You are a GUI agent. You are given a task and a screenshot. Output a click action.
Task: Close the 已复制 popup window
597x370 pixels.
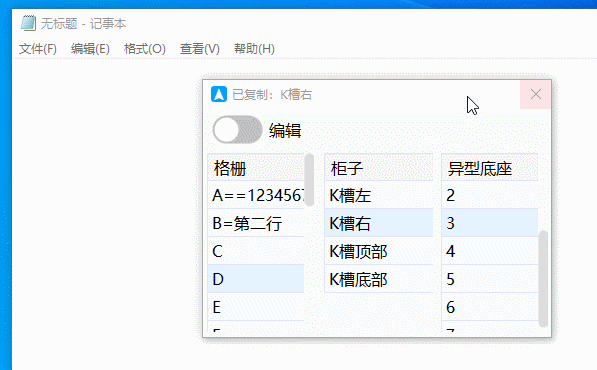536,94
